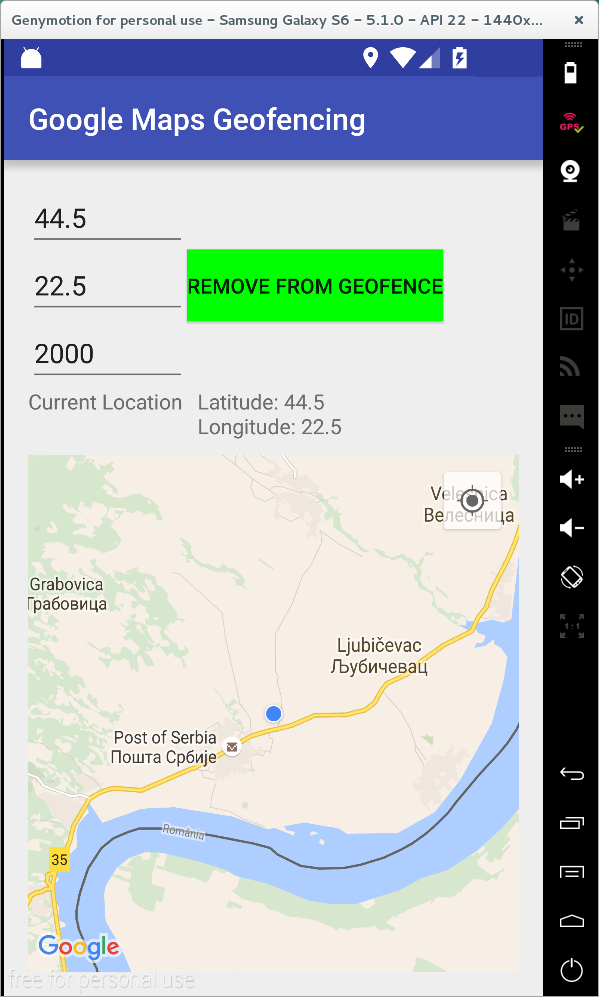Click the Android back button
Viewport: 599px width, 997px height.
(571, 774)
